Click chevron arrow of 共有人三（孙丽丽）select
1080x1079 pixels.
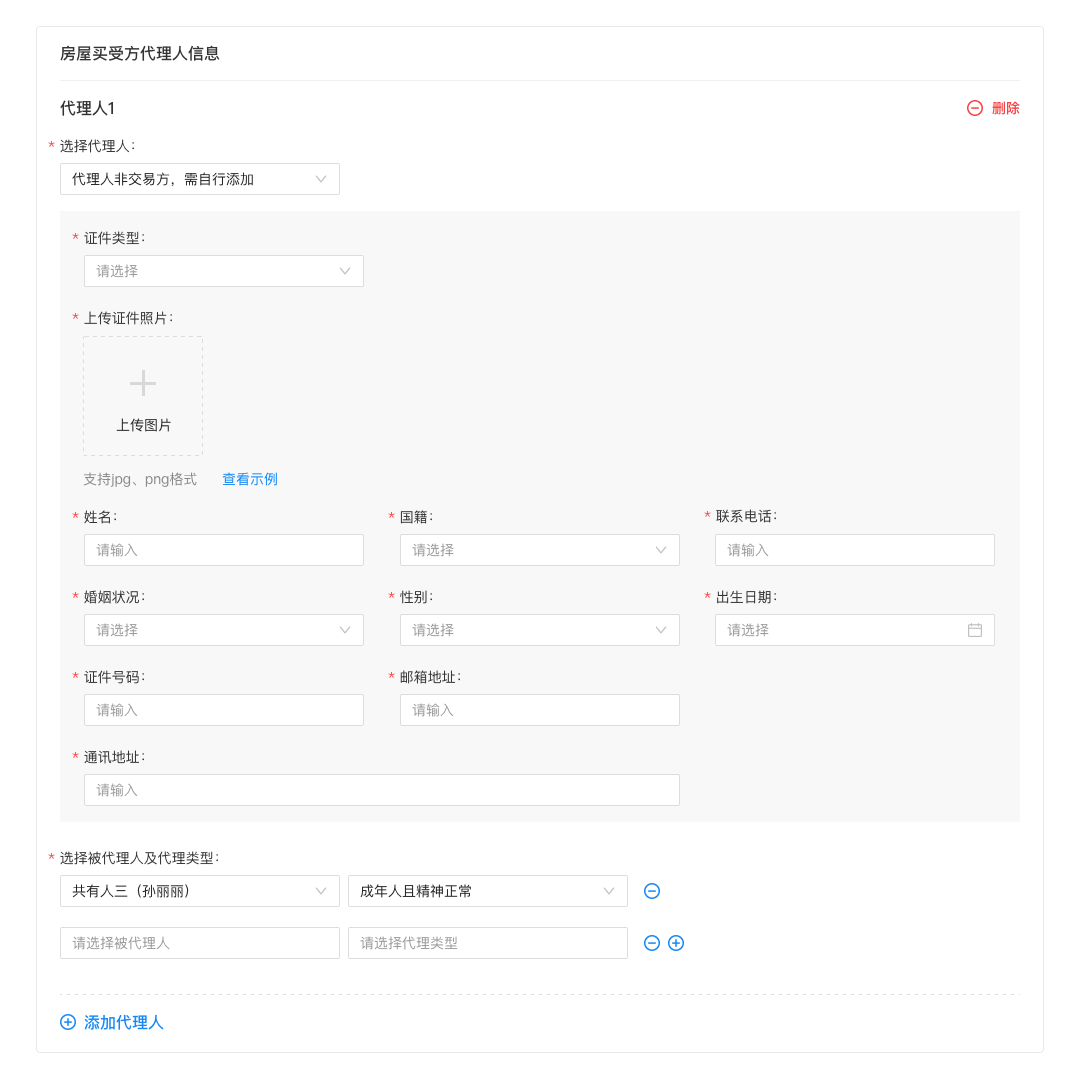coord(320,891)
